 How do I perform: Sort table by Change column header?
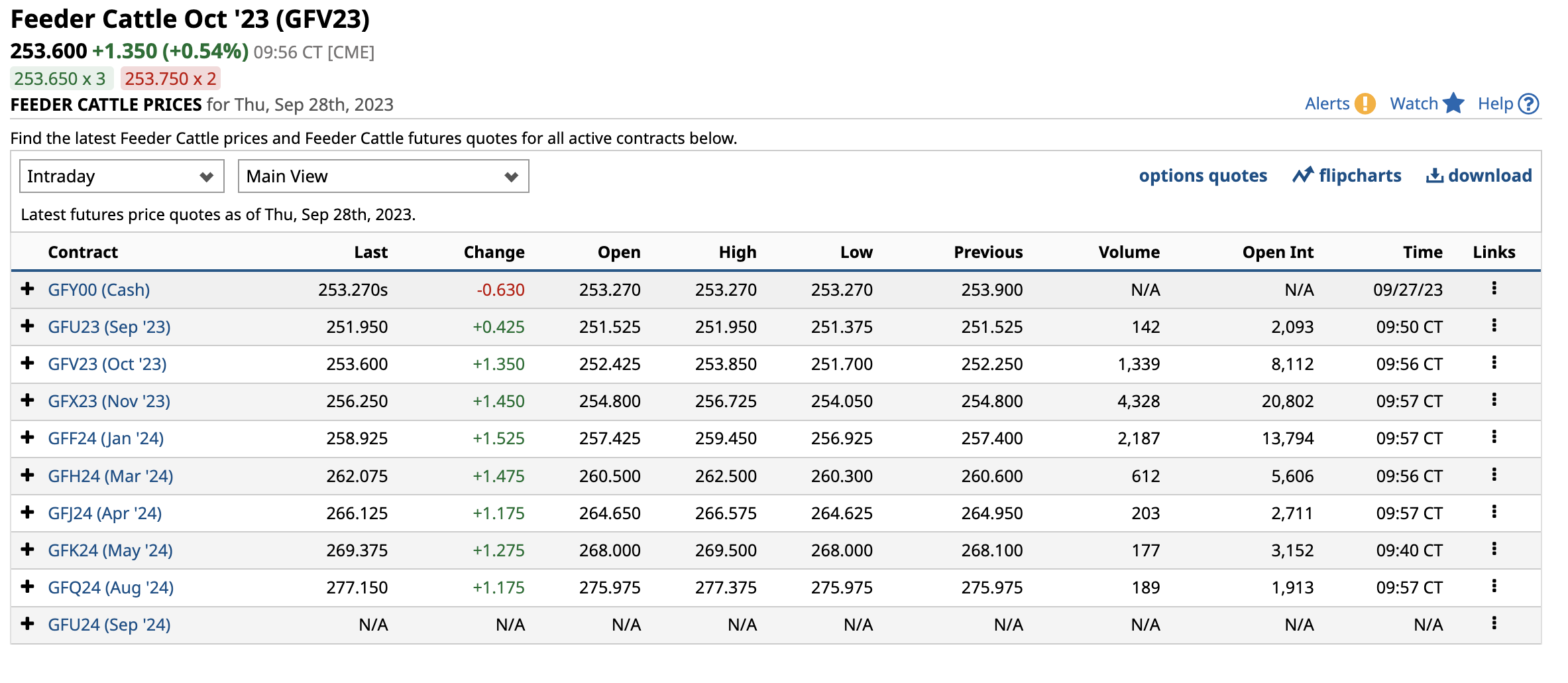[x=494, y=252]
